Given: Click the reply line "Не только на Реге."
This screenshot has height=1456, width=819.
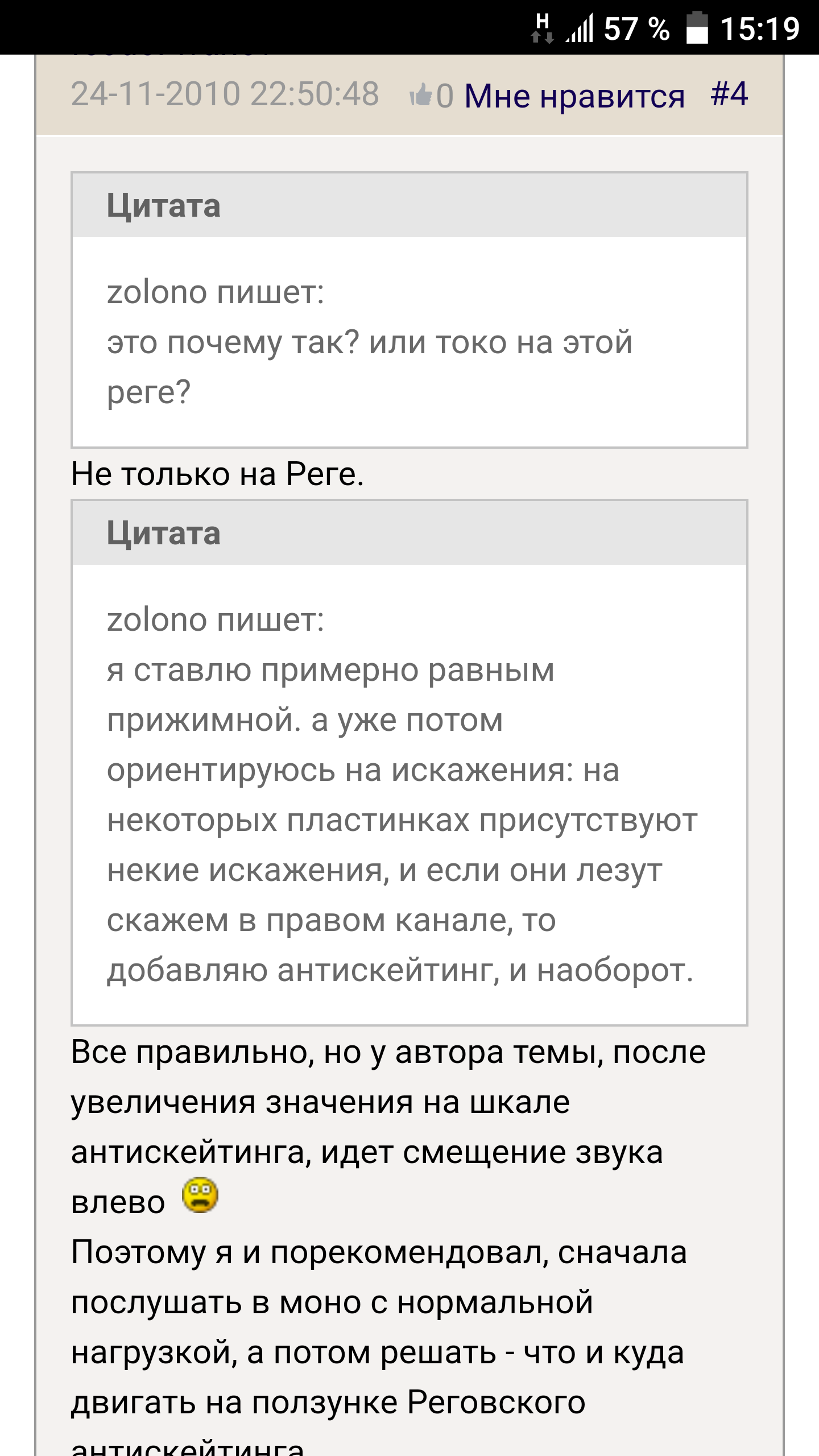Looking at the screenshot, I should 217,474.
